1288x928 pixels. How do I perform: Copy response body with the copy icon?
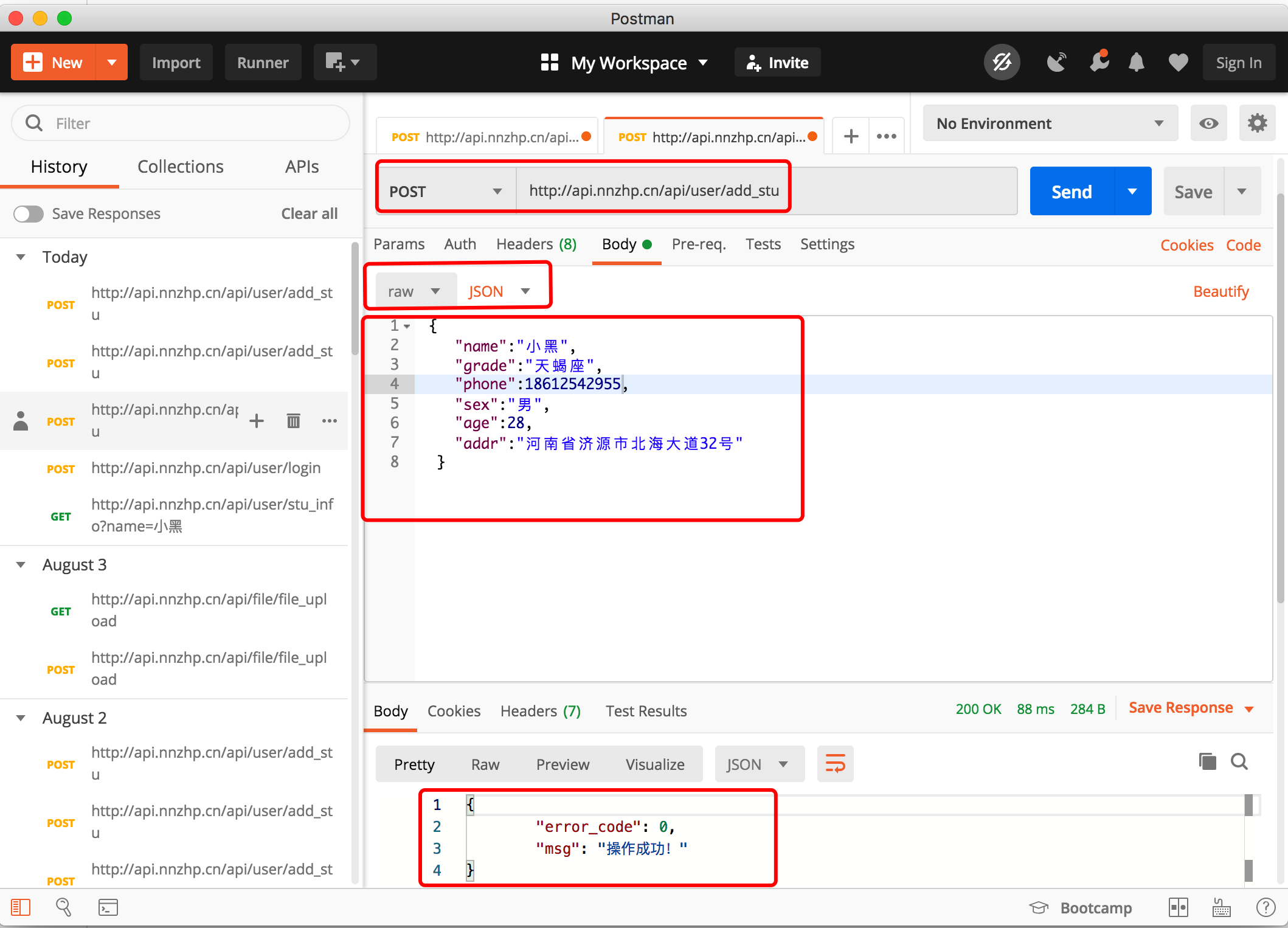pos(1207,761)
